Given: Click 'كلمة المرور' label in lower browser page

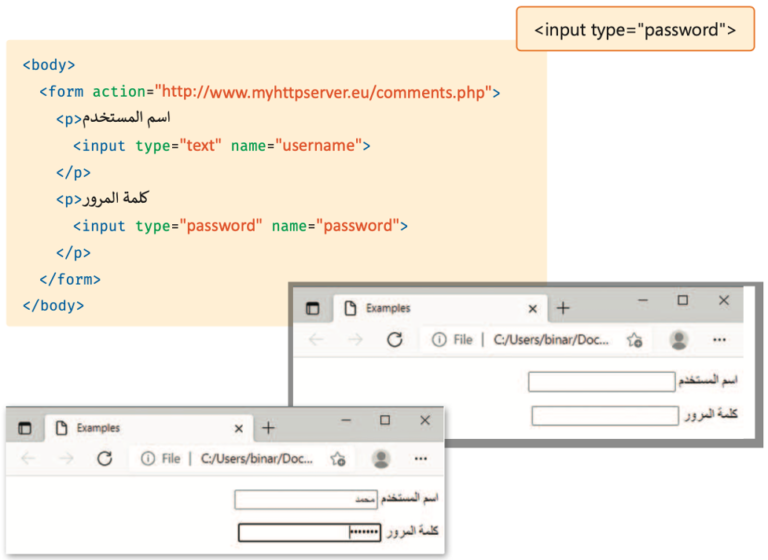Looking at the screenshot, I should (412, 531).
